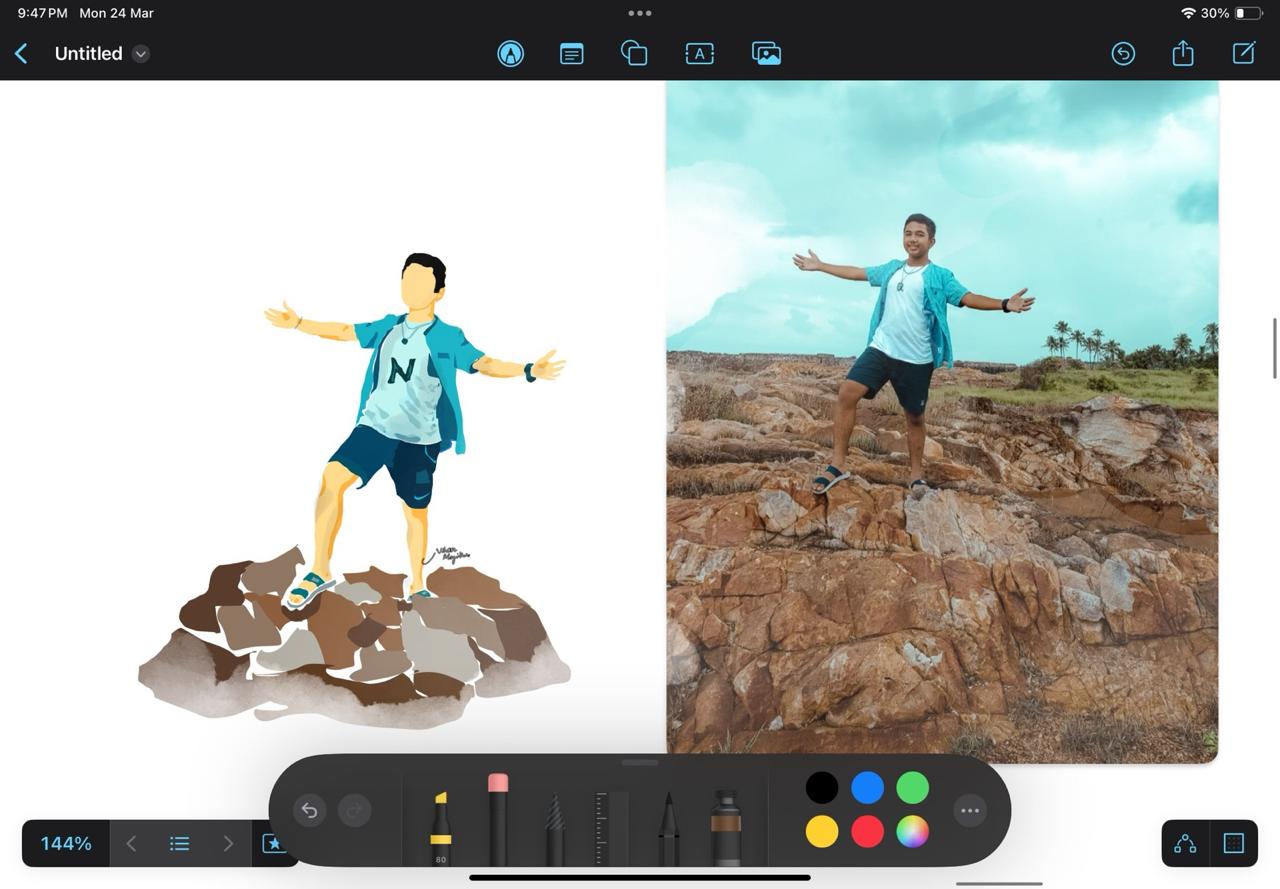Open the photos and media insert icon
The height and width of the screenshot is (889, 1280).
pyautogui.click(x=766, y=54)
